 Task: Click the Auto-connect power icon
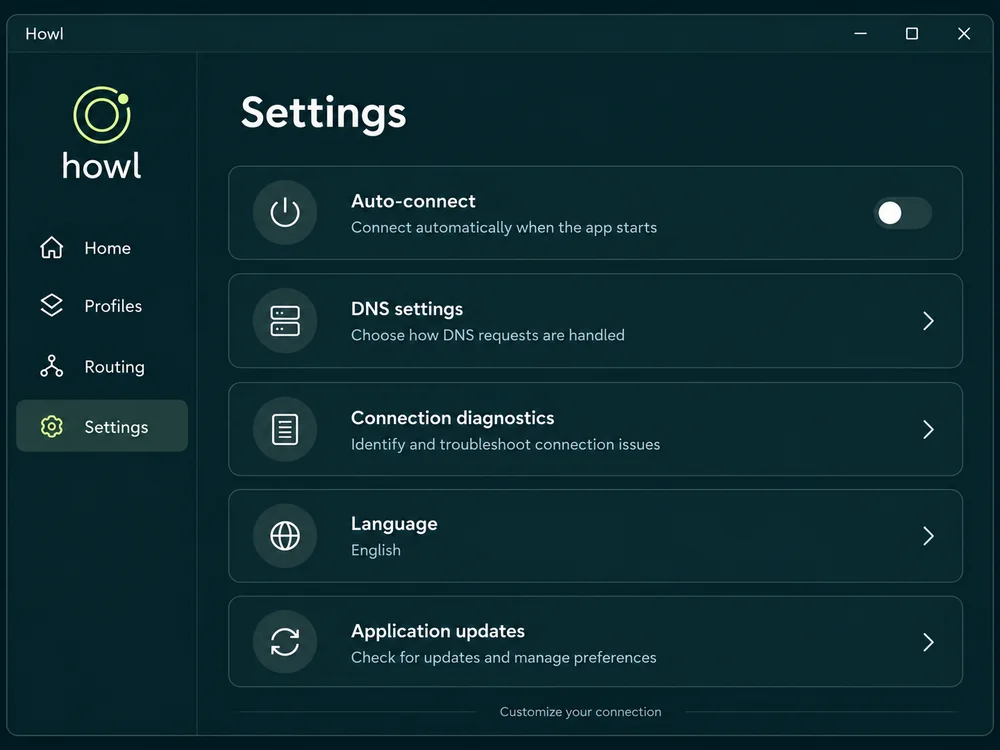[x=285, y=212]
